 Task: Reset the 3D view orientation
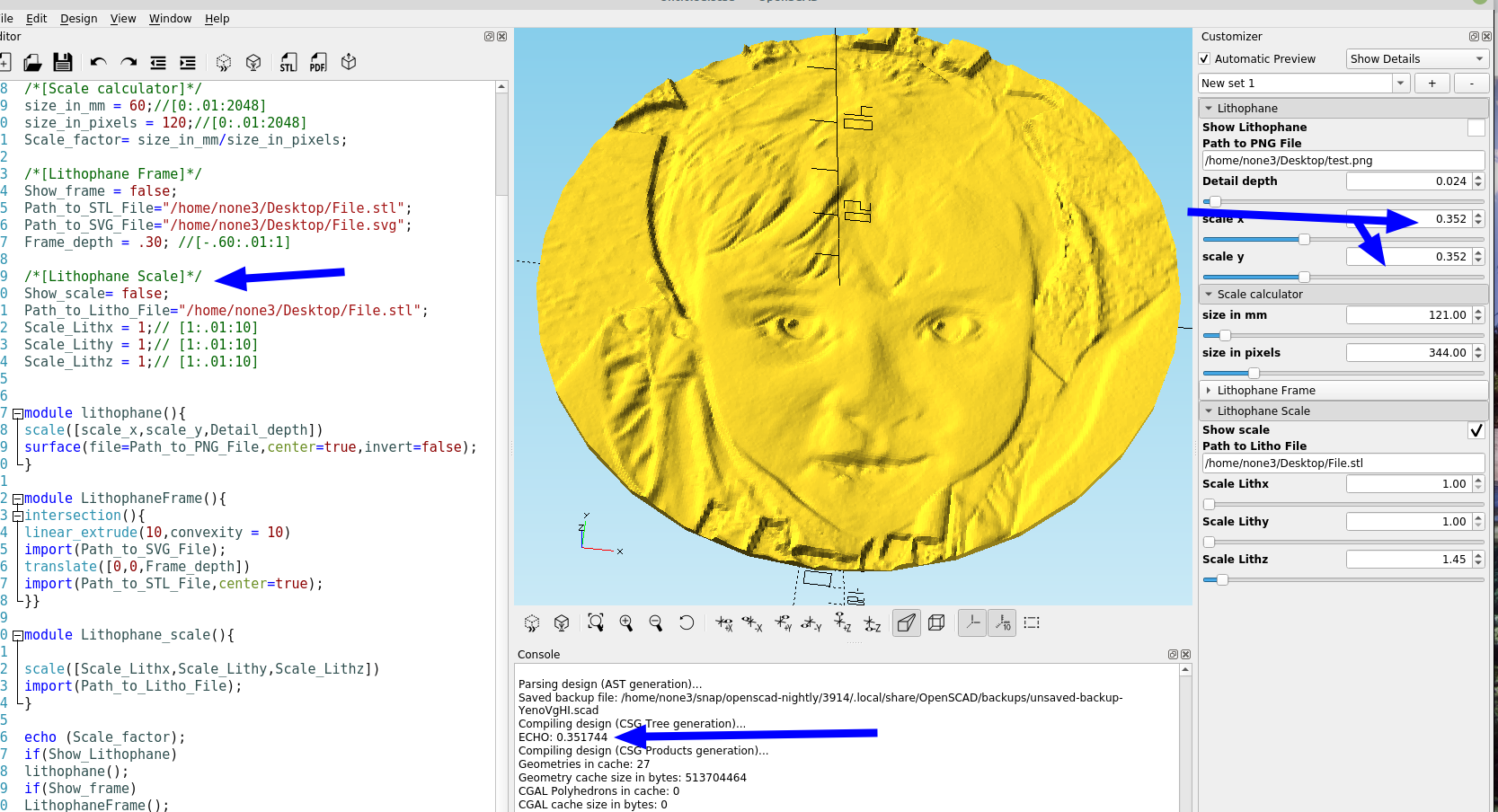point(687,622)
